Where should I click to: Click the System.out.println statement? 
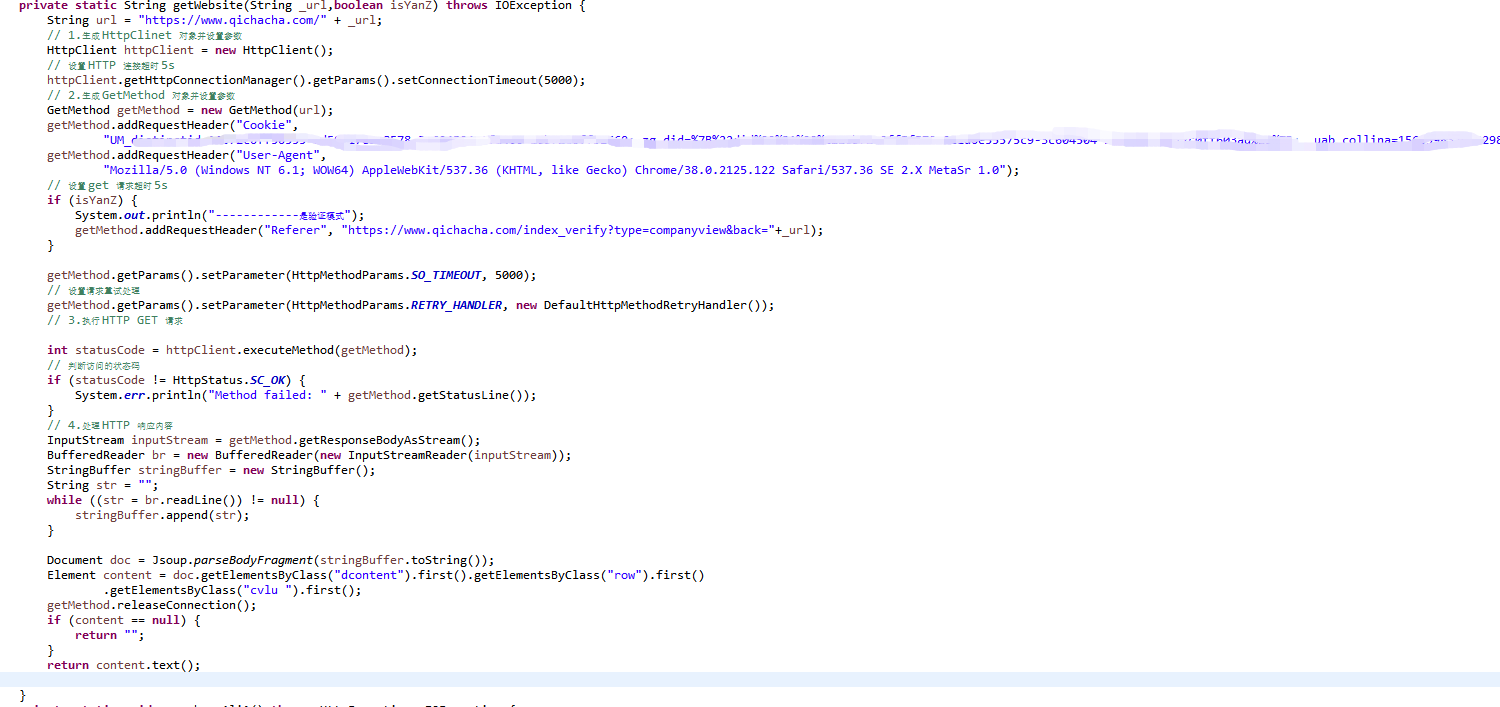[220, 215]
